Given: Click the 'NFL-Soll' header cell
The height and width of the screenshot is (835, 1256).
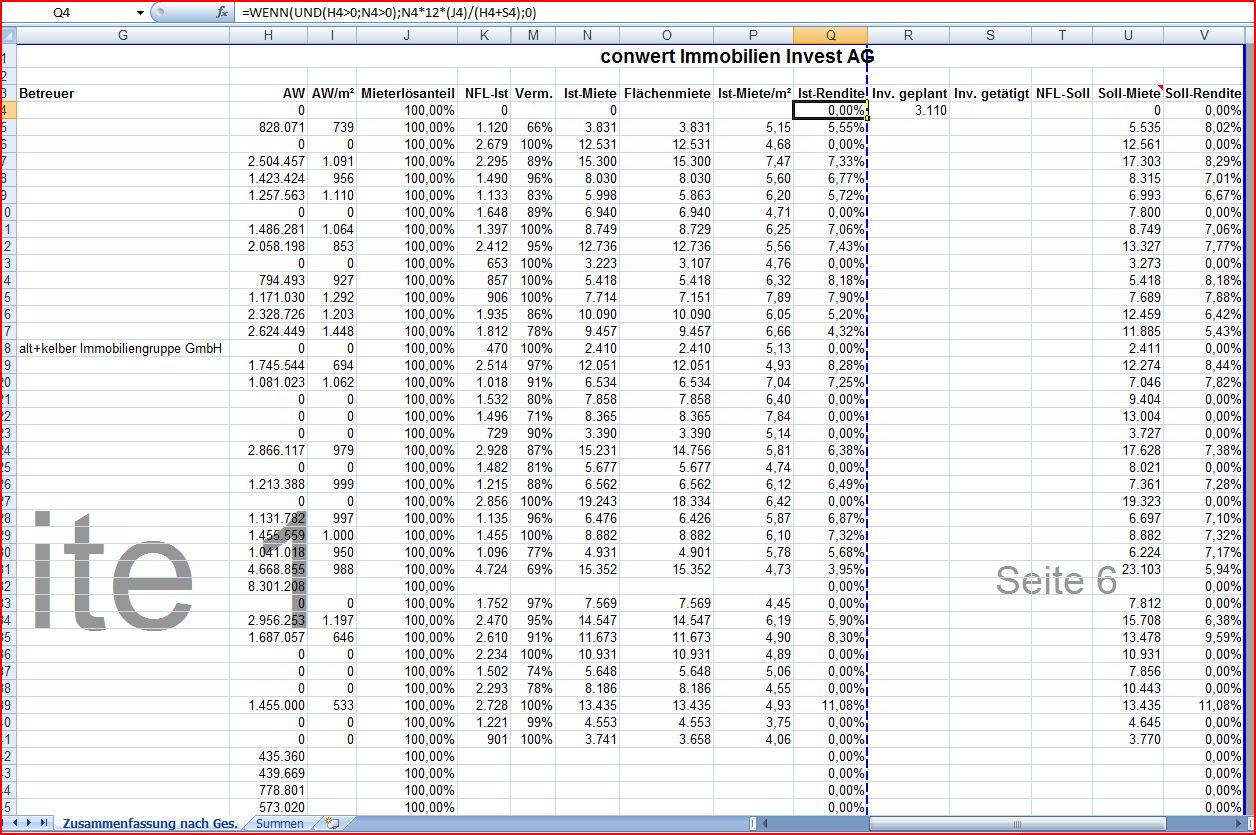Looking at the screenshot, I should (x=1062, y=93).
